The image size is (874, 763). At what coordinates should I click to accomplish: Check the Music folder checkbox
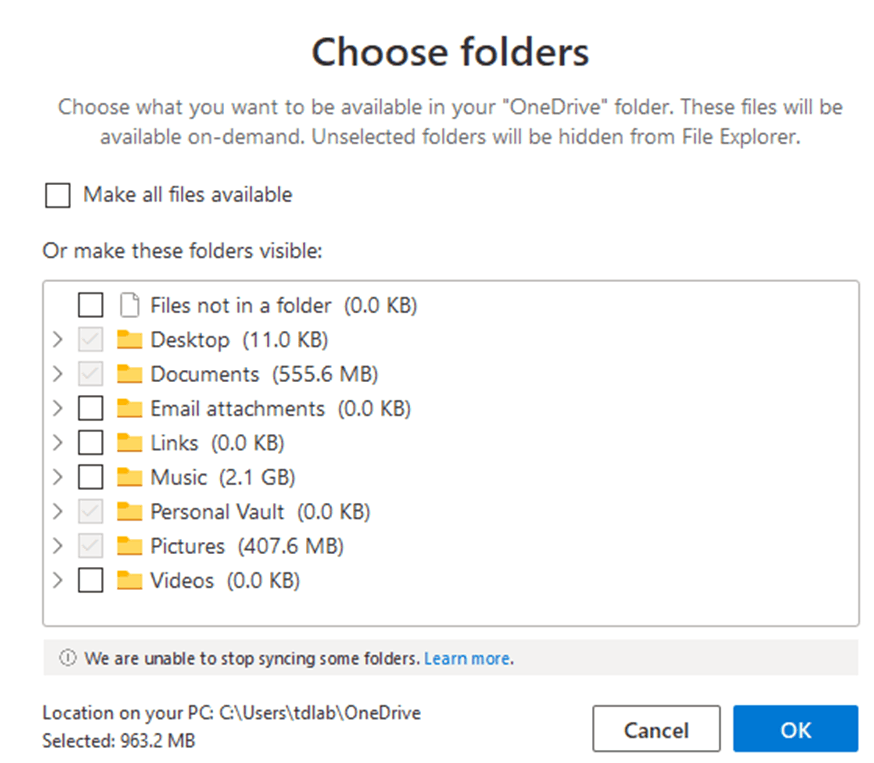[91, 477]
